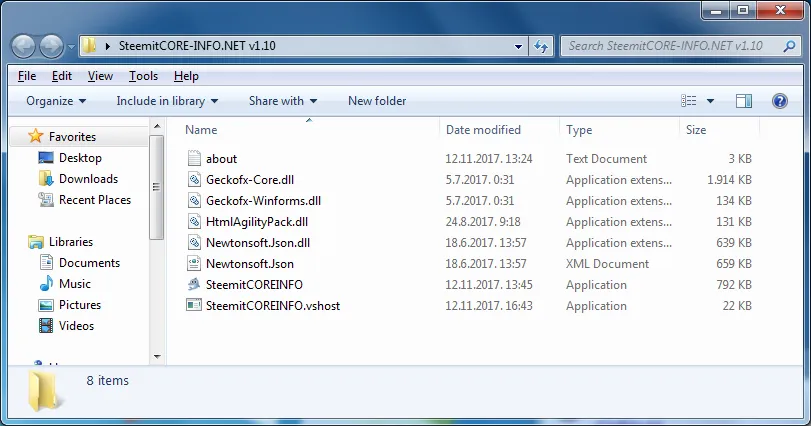811x426 pixels.
Task: Select Recent Places in Favorites
Action: coord(95,200)
